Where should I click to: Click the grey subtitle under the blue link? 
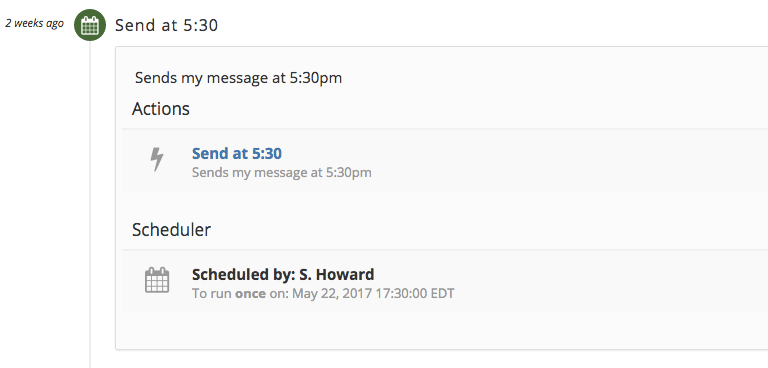[x=282, y=172]
